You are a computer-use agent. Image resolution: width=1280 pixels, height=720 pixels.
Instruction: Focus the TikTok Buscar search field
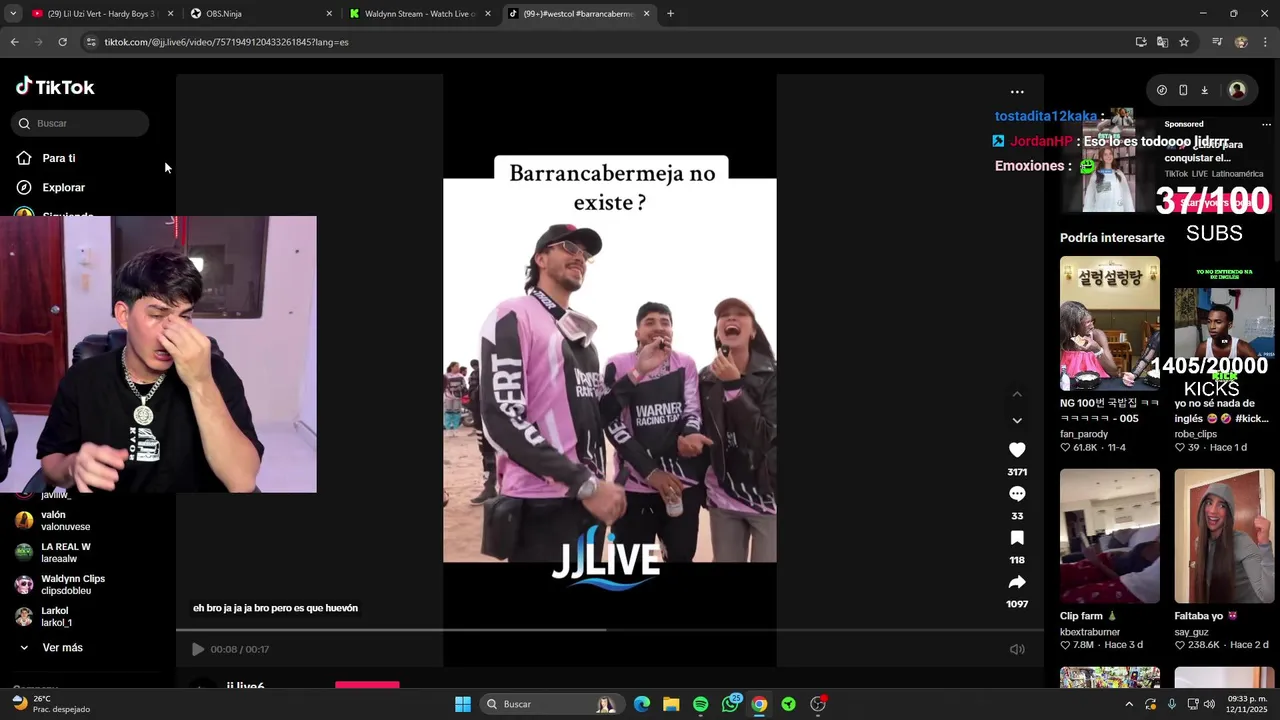[x=80, y=123]
